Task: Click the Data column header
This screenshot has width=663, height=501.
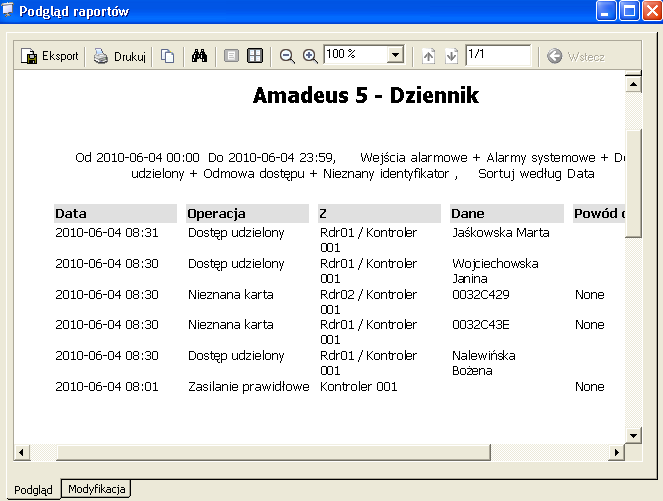Action: (x=115, y=214)
